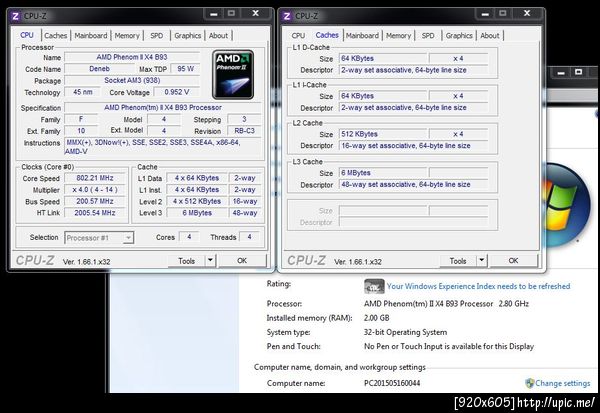Click Tools button in right CPU-Z window
This screenshot has width=600, height=413.
(458, 261)
